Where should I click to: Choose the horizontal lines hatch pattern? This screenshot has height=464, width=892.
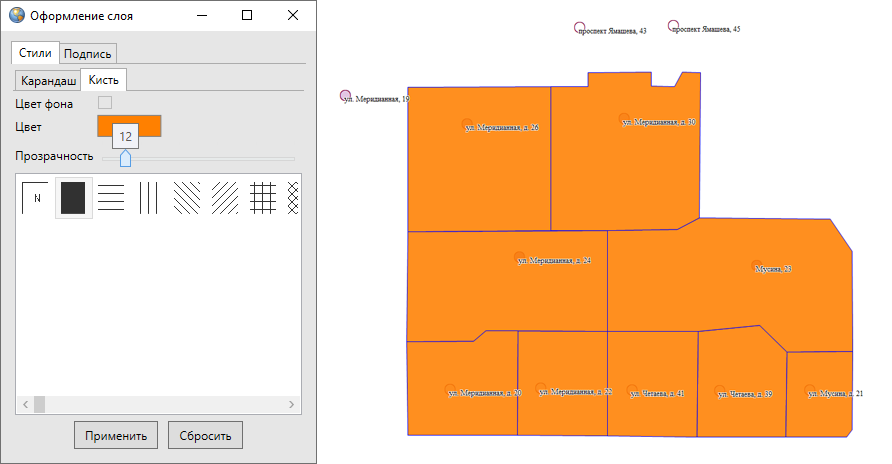(x=111, y=198)
